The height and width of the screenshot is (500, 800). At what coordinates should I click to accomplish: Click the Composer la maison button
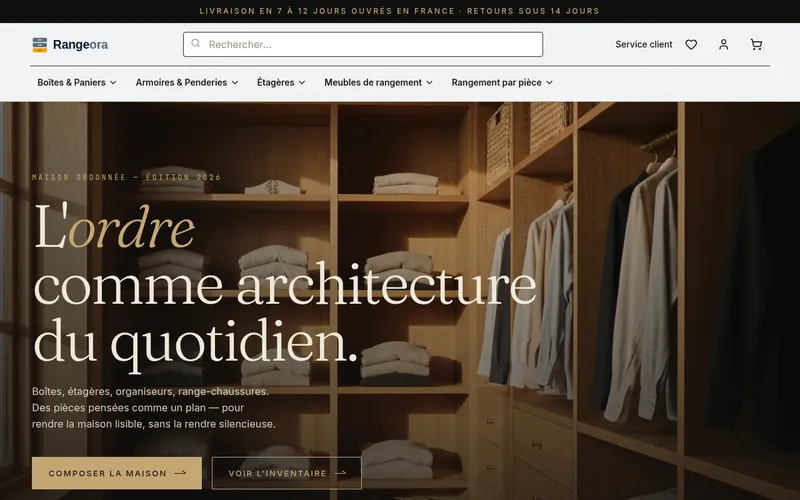(117, 473)
